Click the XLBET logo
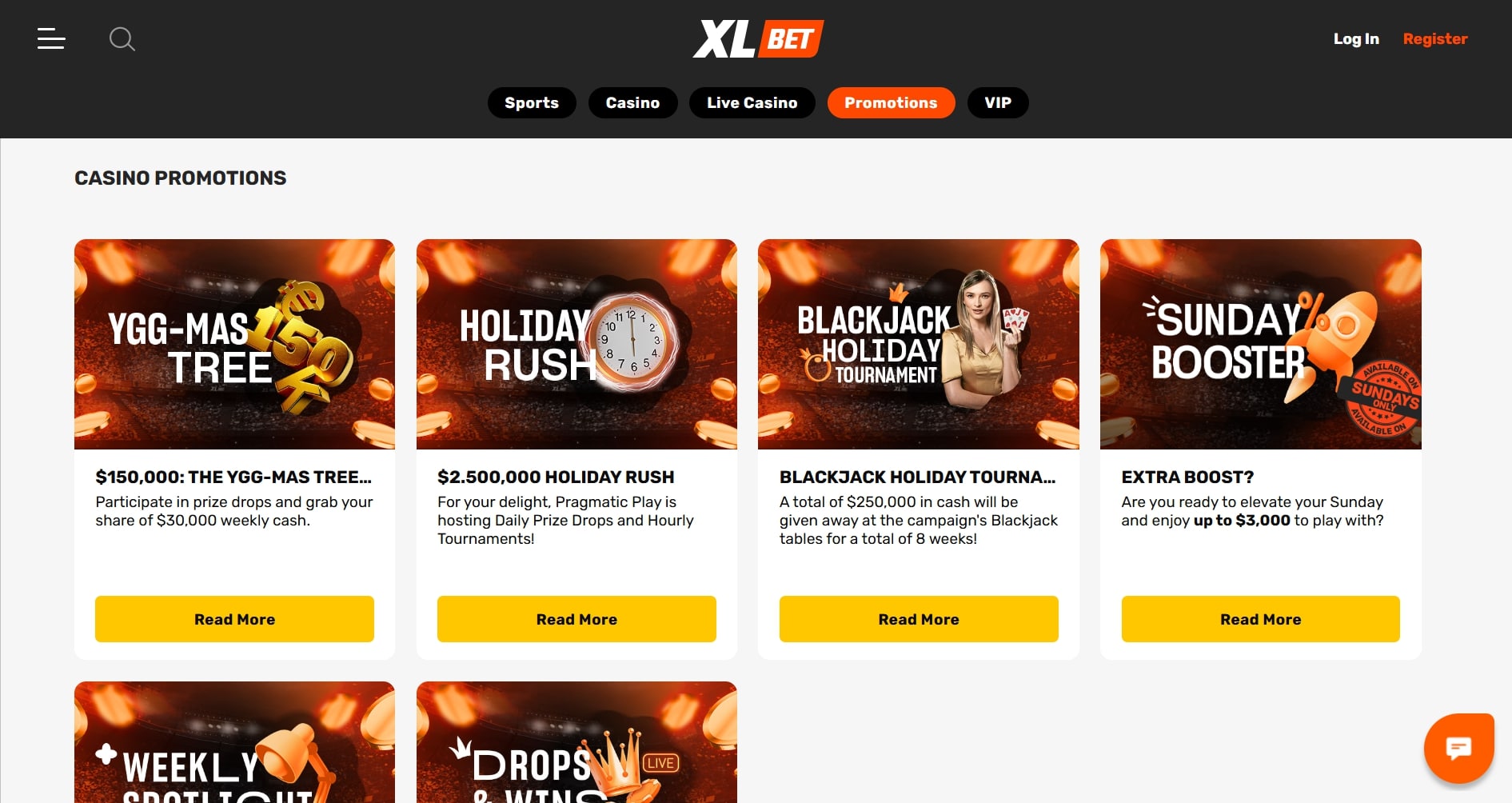This screenshot has width=1512, height=803. [x=758, y=38]
